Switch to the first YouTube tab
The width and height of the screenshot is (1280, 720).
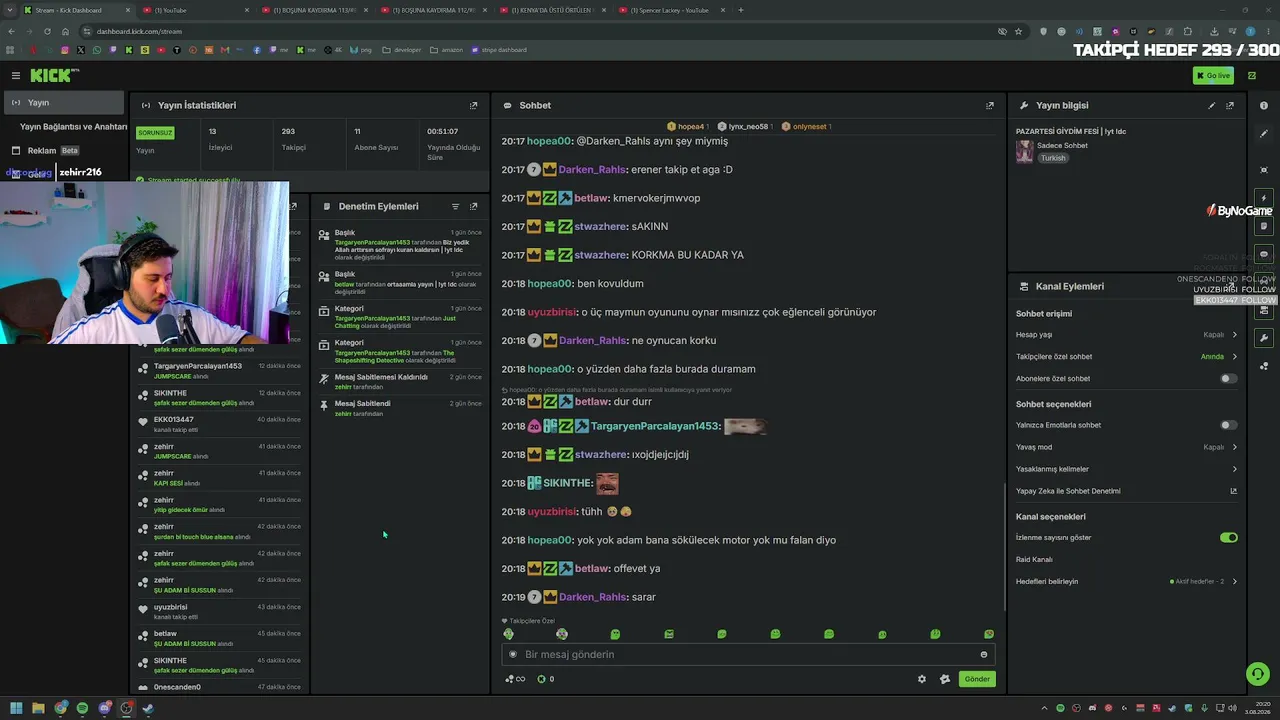coord(196,10)
